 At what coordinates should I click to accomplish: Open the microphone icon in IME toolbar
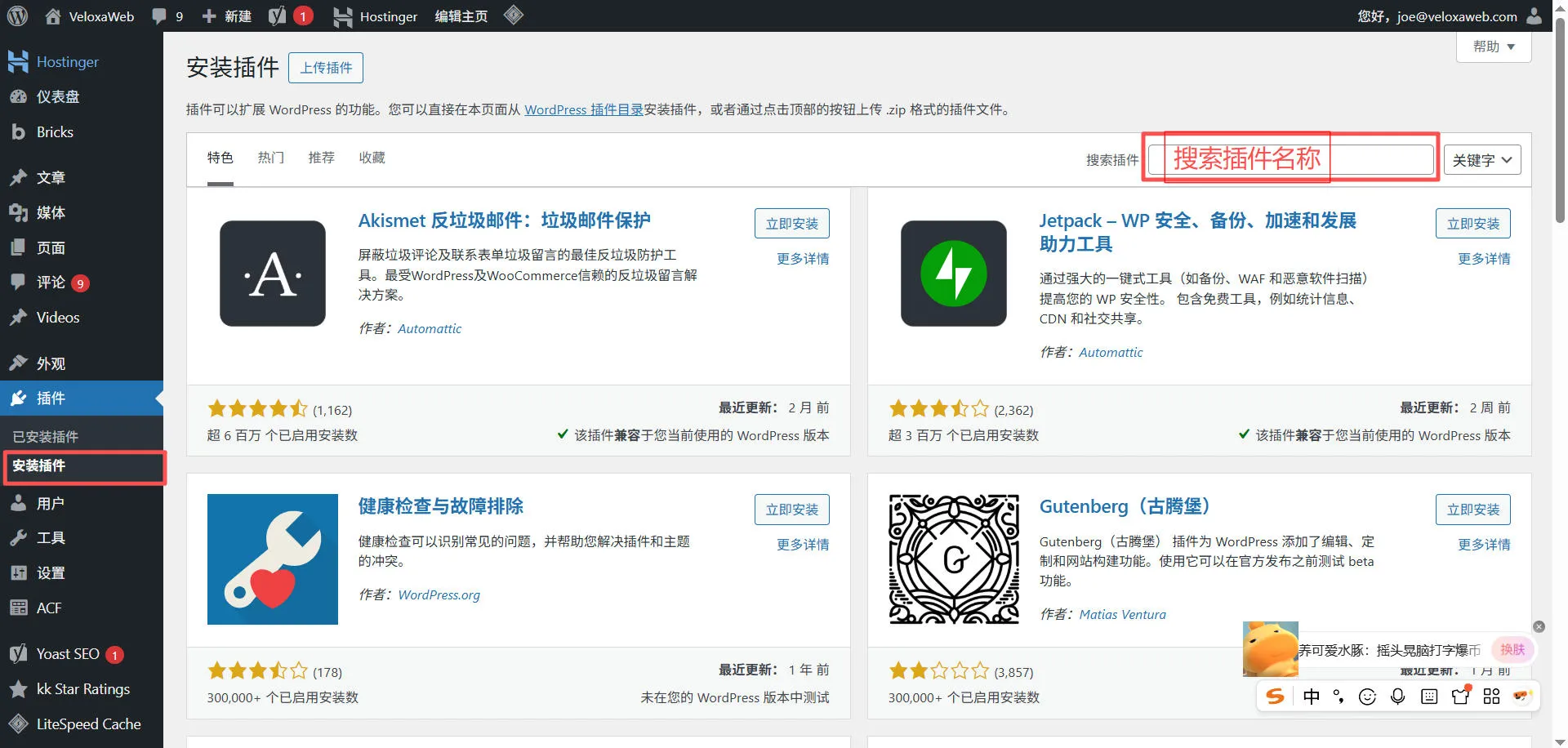click(x=1398, y=696)
